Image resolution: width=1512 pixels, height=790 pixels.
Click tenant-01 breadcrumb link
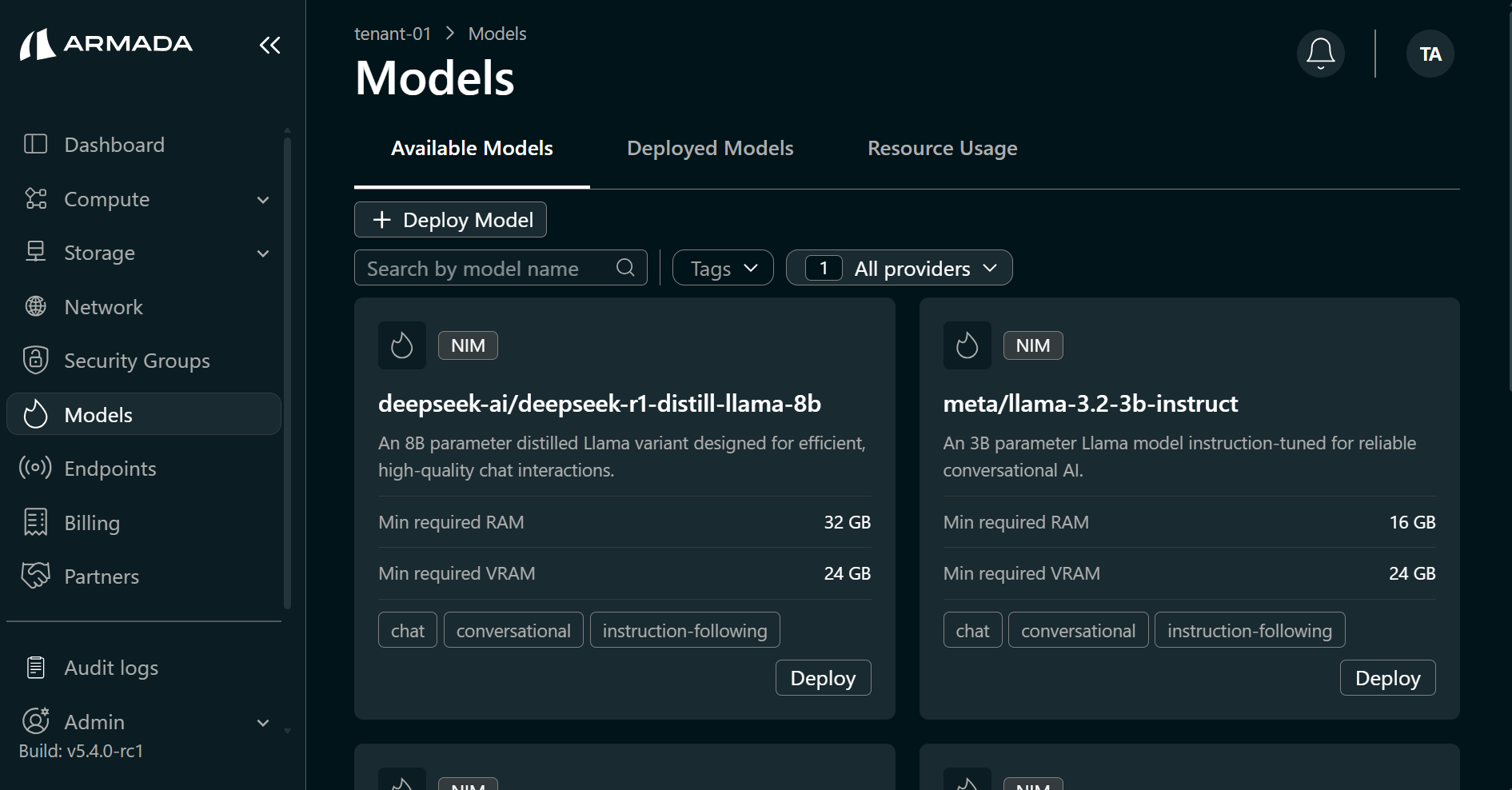pos(393,34)
